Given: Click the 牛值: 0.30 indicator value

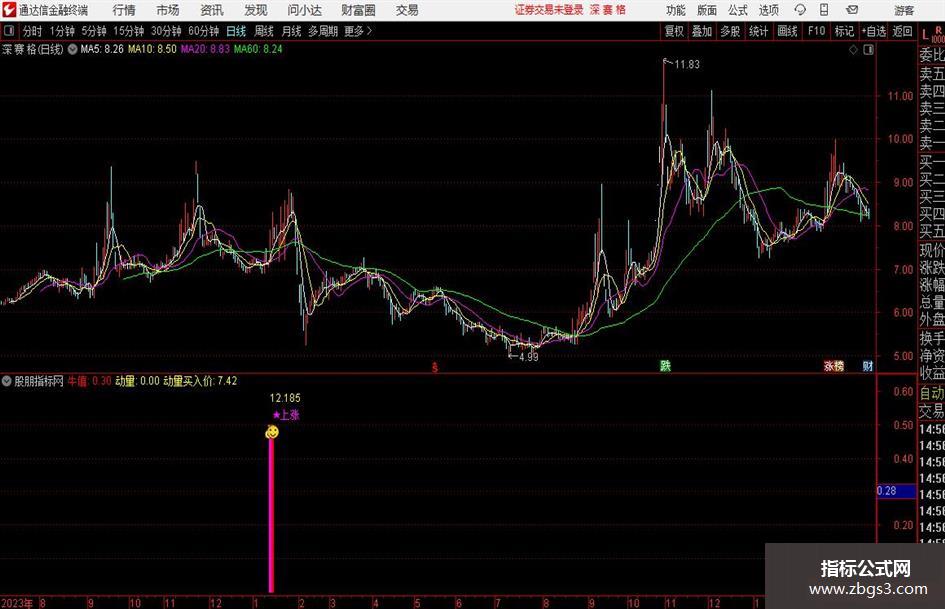Looking at the screenshot, I should coord(89,381).
